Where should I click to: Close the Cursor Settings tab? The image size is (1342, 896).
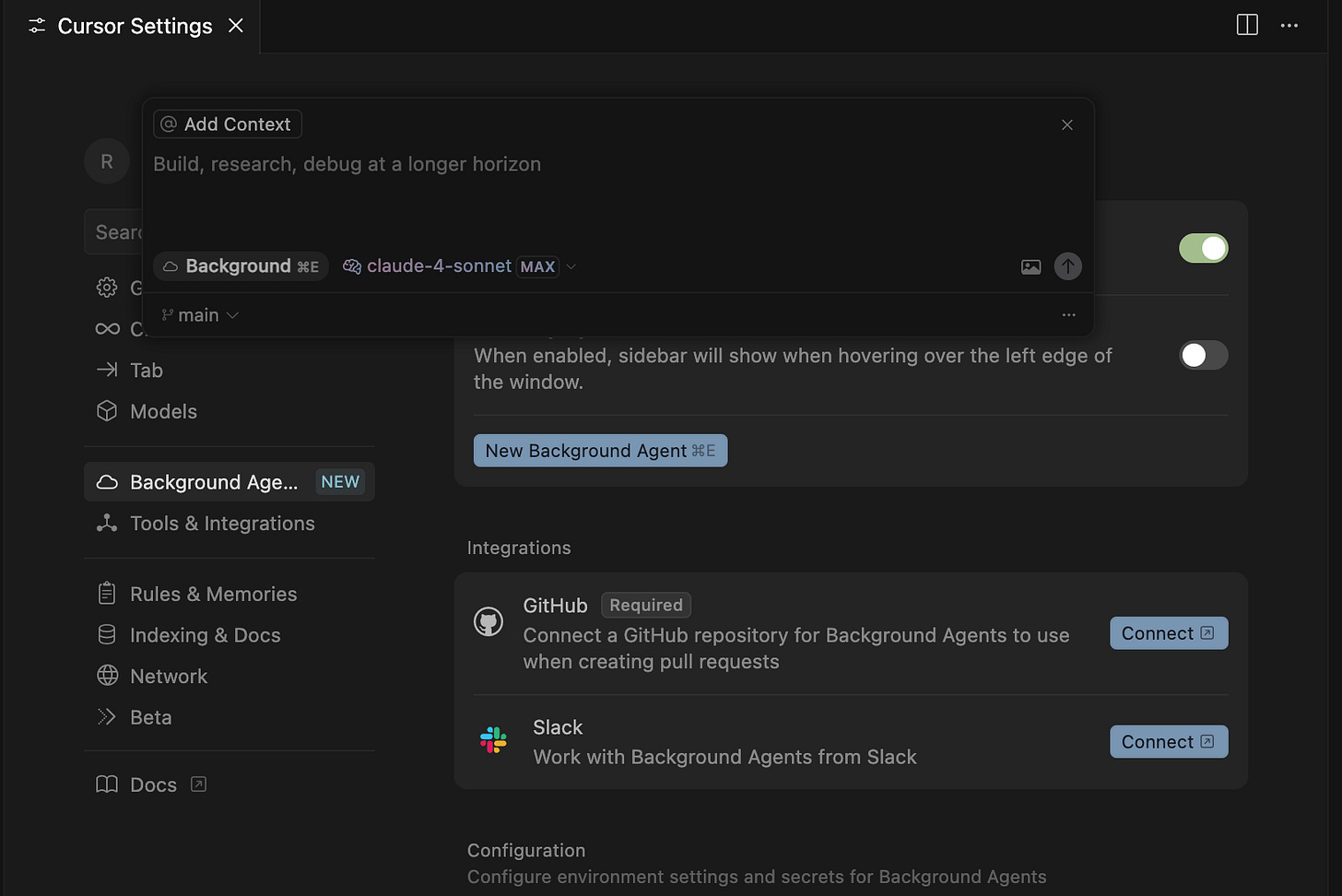(236, 26)
